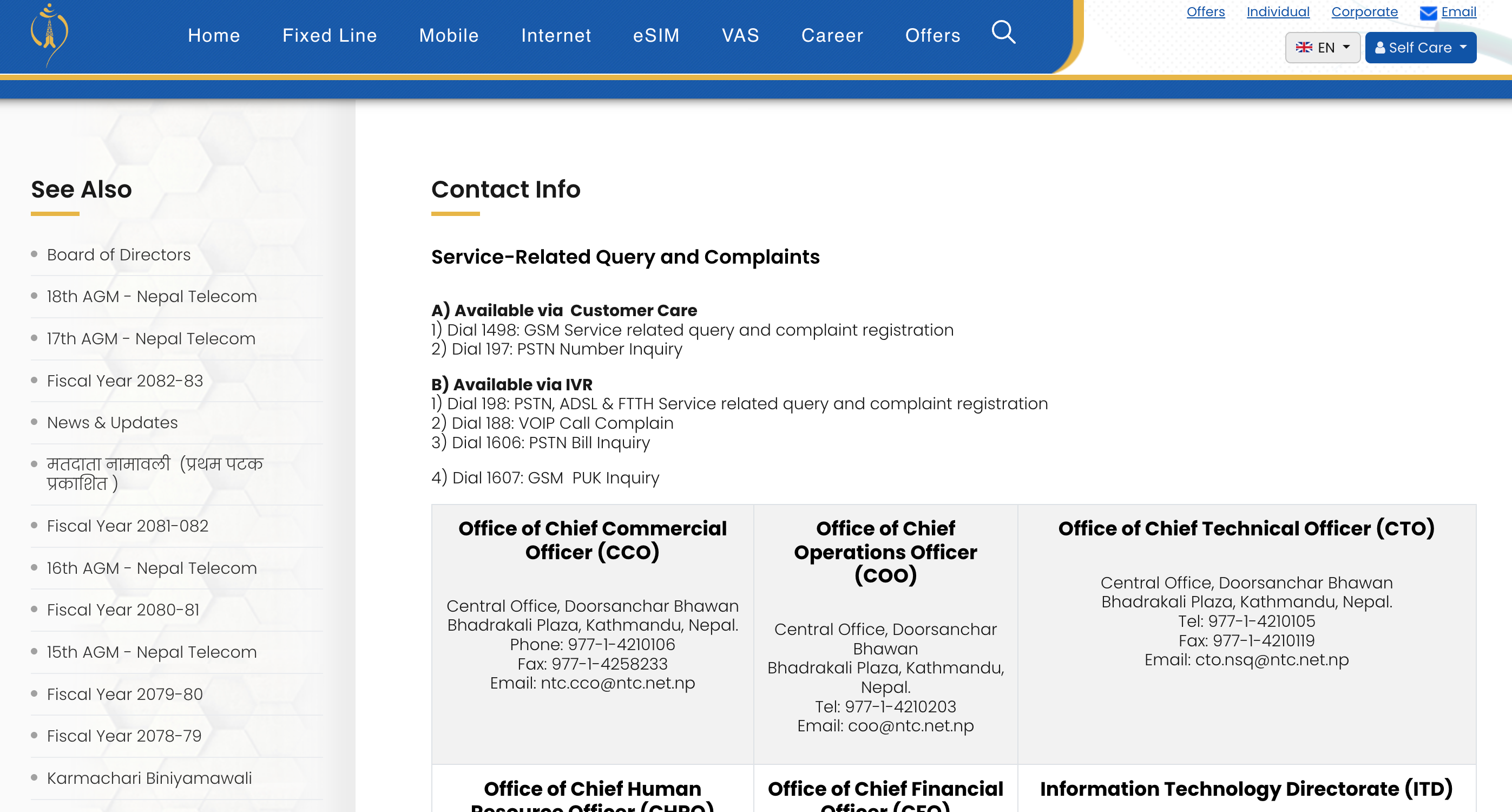This screenshot has width=1512, height=812.
Task: Click the COO email coo@ntc.net.np
Action: [x=910, y=726]
